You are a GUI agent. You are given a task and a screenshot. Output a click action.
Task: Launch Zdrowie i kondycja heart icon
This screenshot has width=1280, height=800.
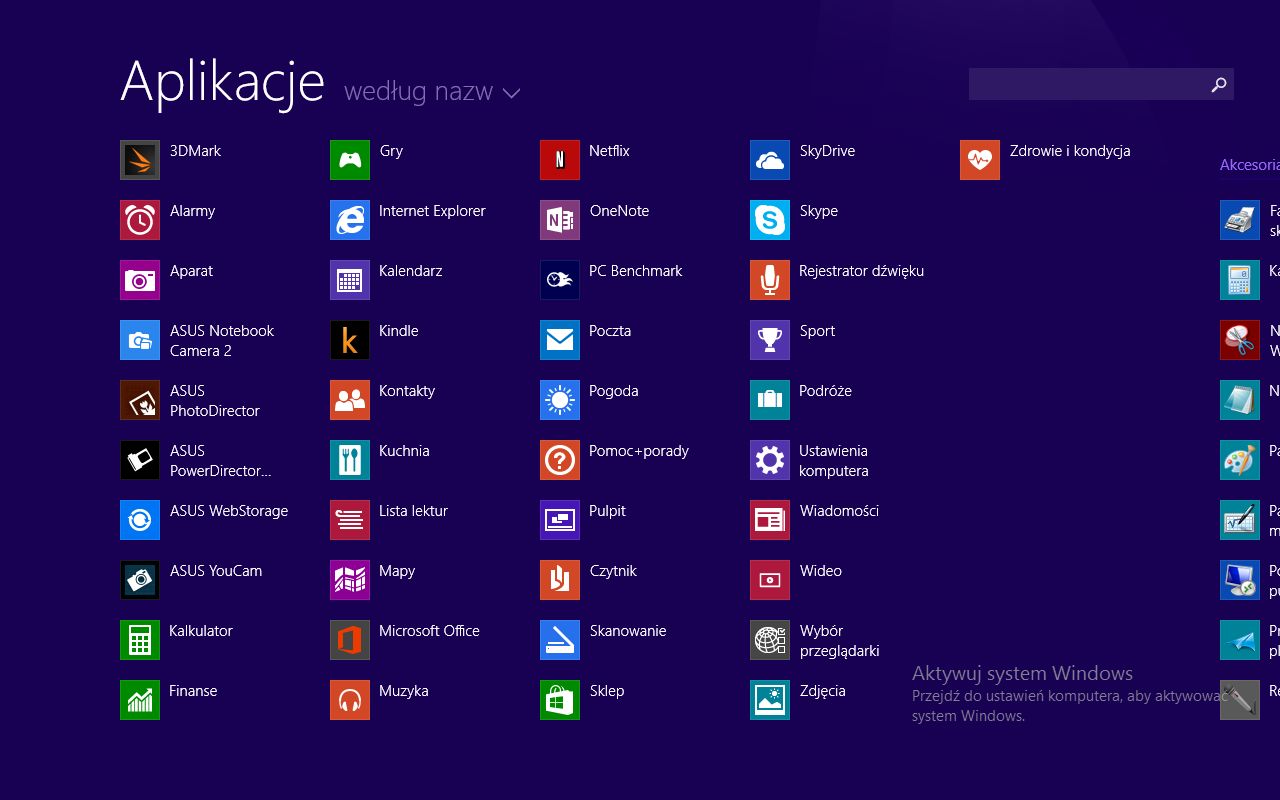(x=980, y=160)
